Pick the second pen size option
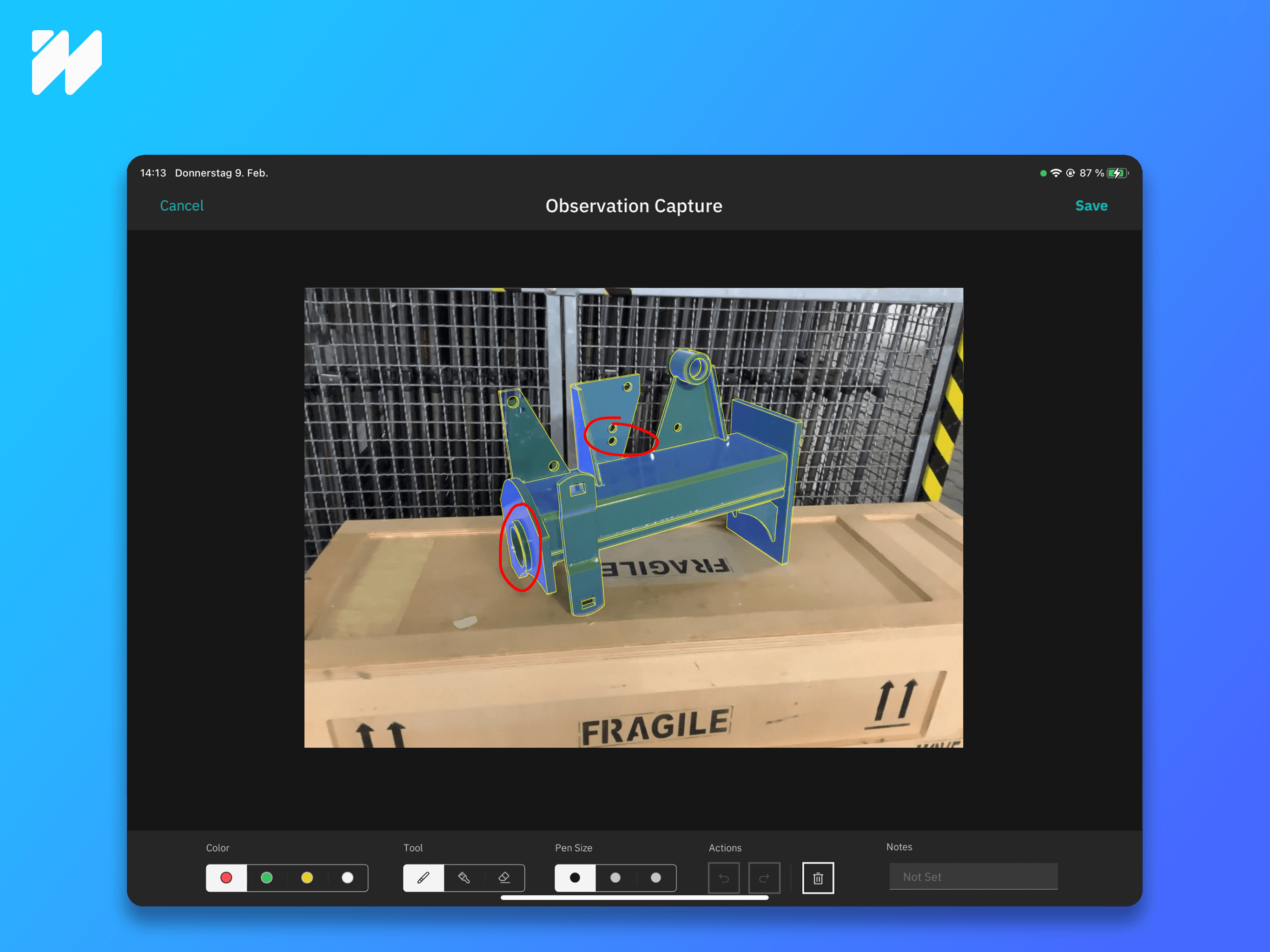The width and height of the screenshot is (1270, 952). point(615,877)
